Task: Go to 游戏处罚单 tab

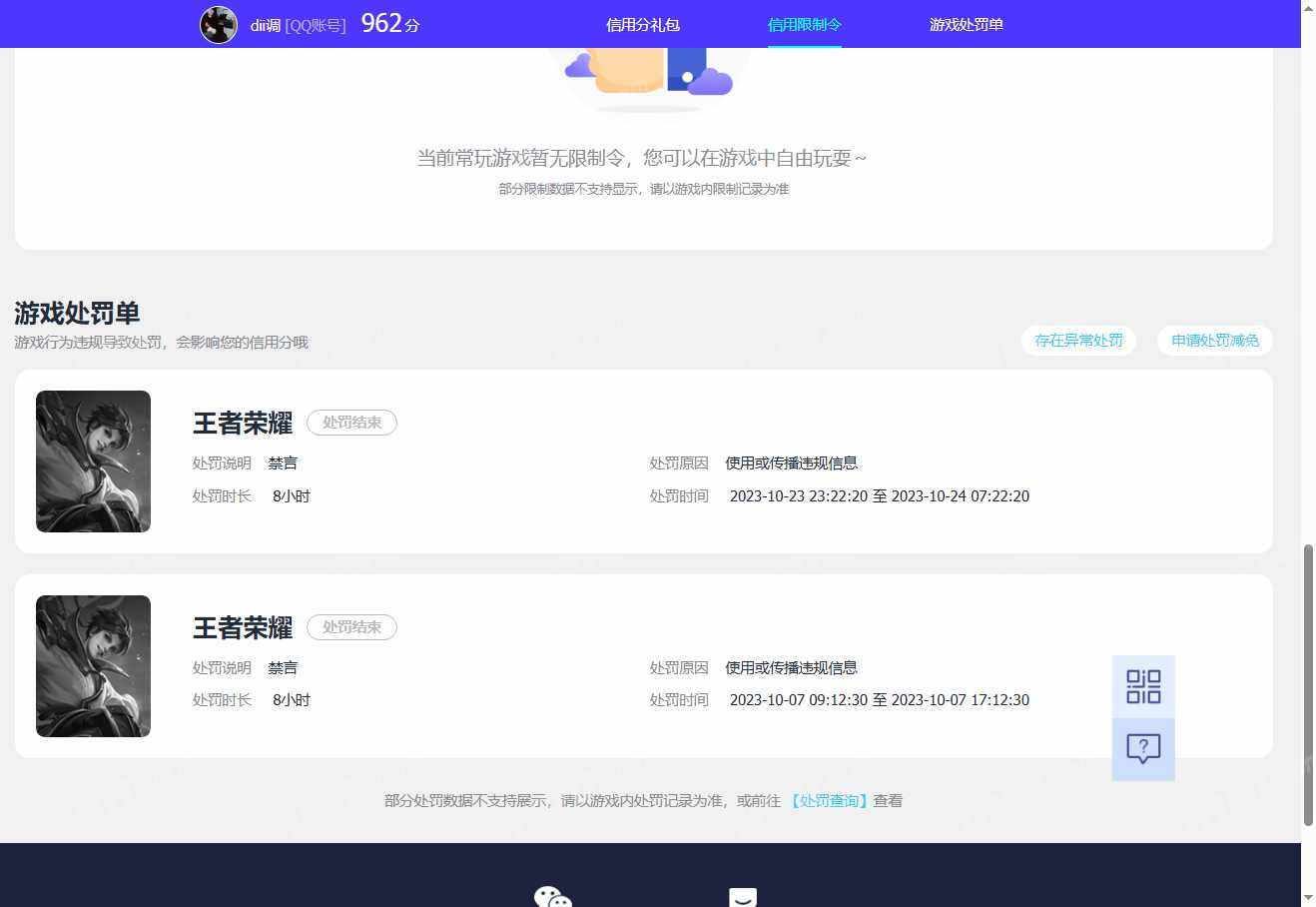Action: pyautogui.click(x=967, y=24)
